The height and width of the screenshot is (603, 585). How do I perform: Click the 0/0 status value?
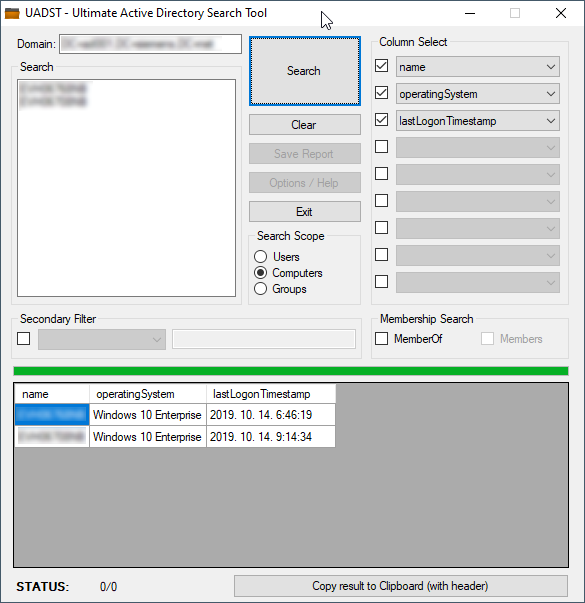coord(108,587)
